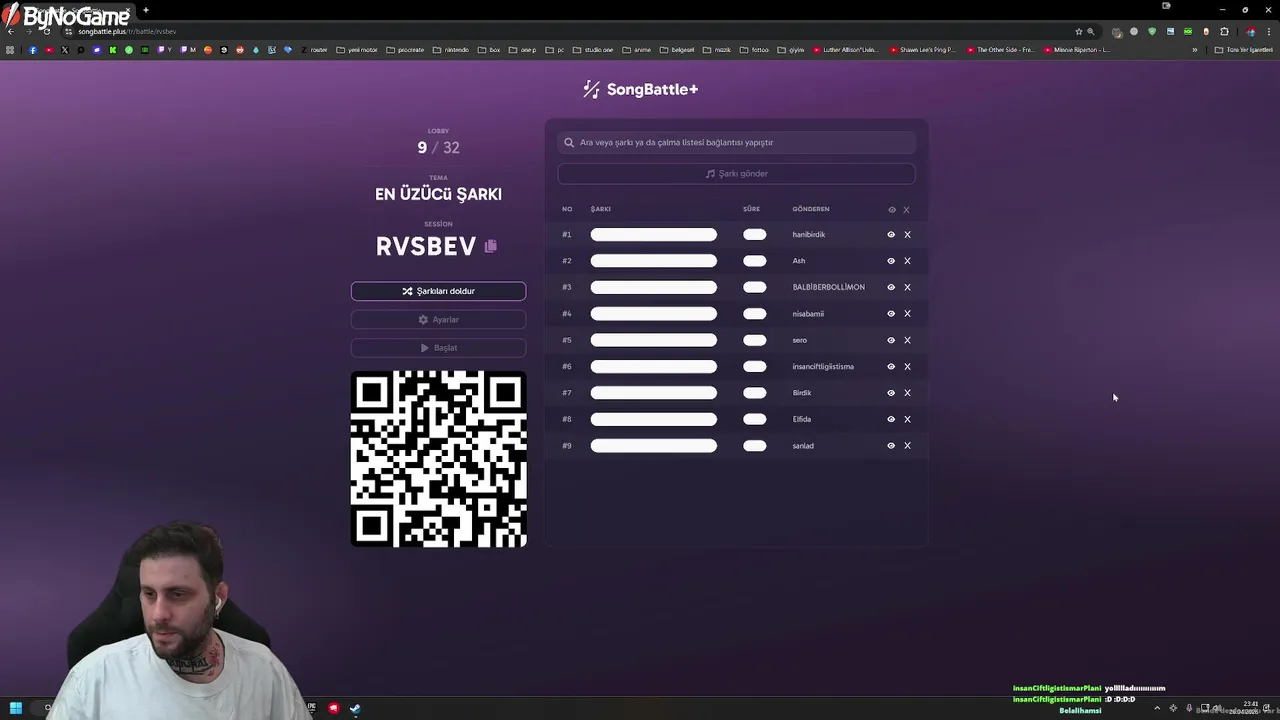Expand the nintendo bookmark folder
The width and height of the screenshot is (1280, 720).
coord(451,50)
